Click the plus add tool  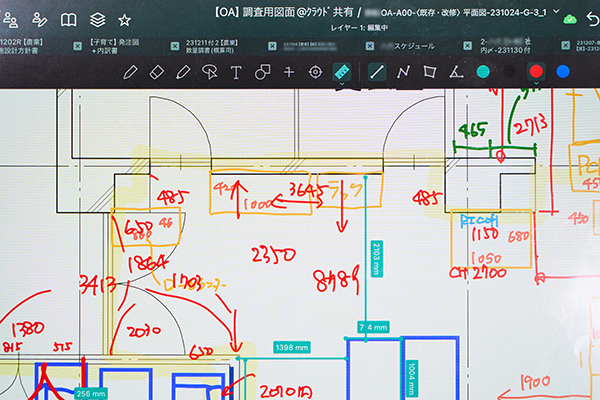click(289, 72)
